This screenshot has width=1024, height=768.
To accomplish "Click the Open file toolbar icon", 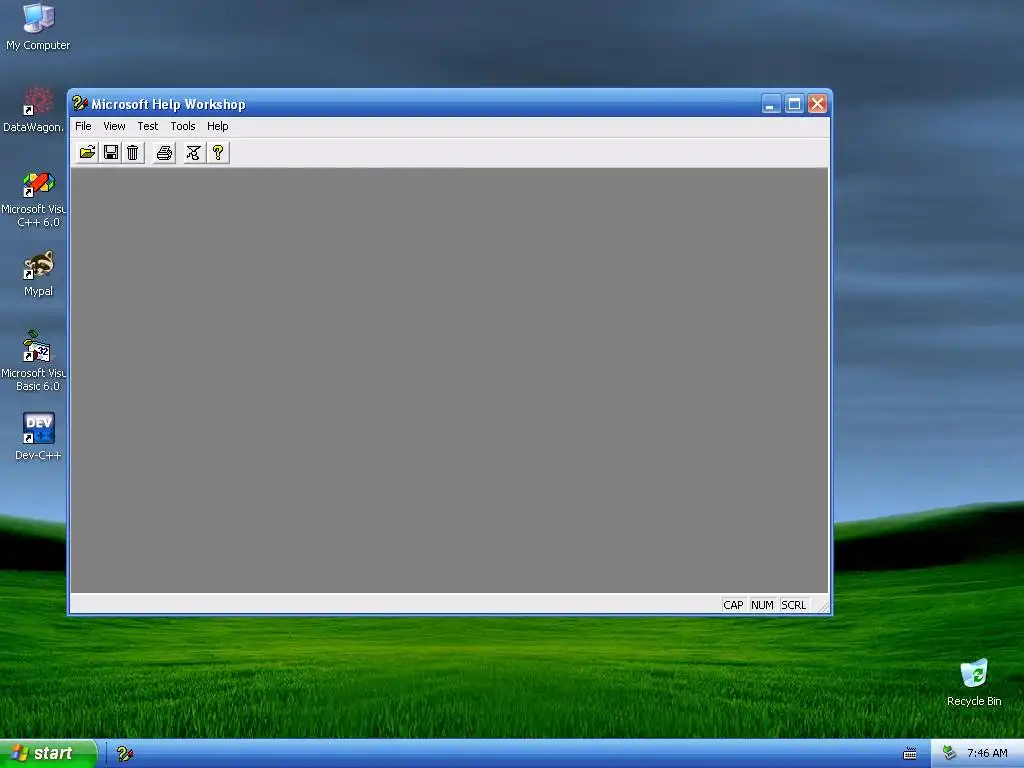I will pos(88,153).
